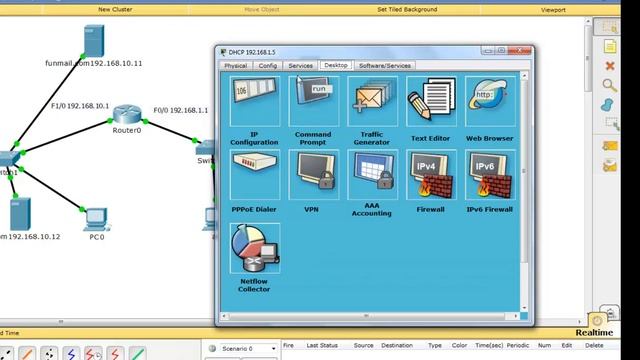Choose the blue lightning serial connection

(x=71, y=354)
